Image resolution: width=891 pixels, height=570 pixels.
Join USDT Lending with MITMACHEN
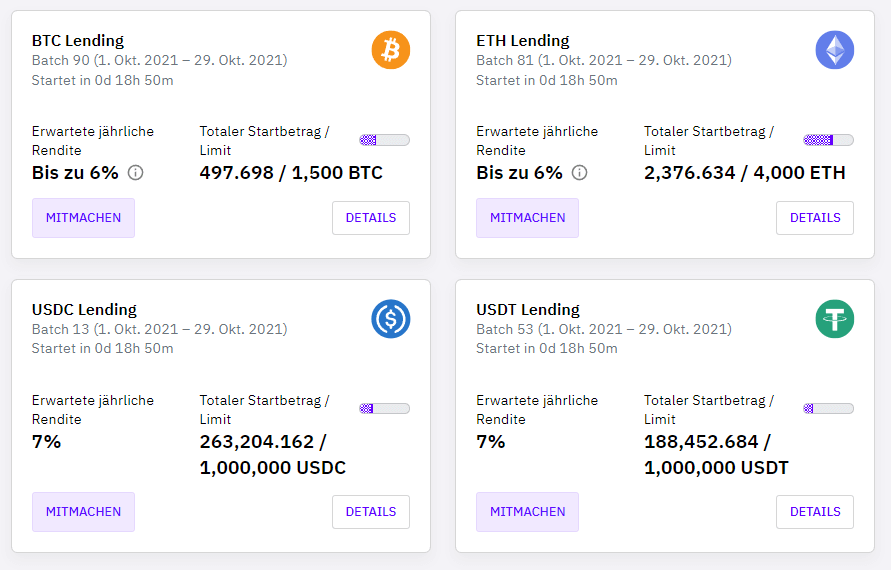[527, 511]
